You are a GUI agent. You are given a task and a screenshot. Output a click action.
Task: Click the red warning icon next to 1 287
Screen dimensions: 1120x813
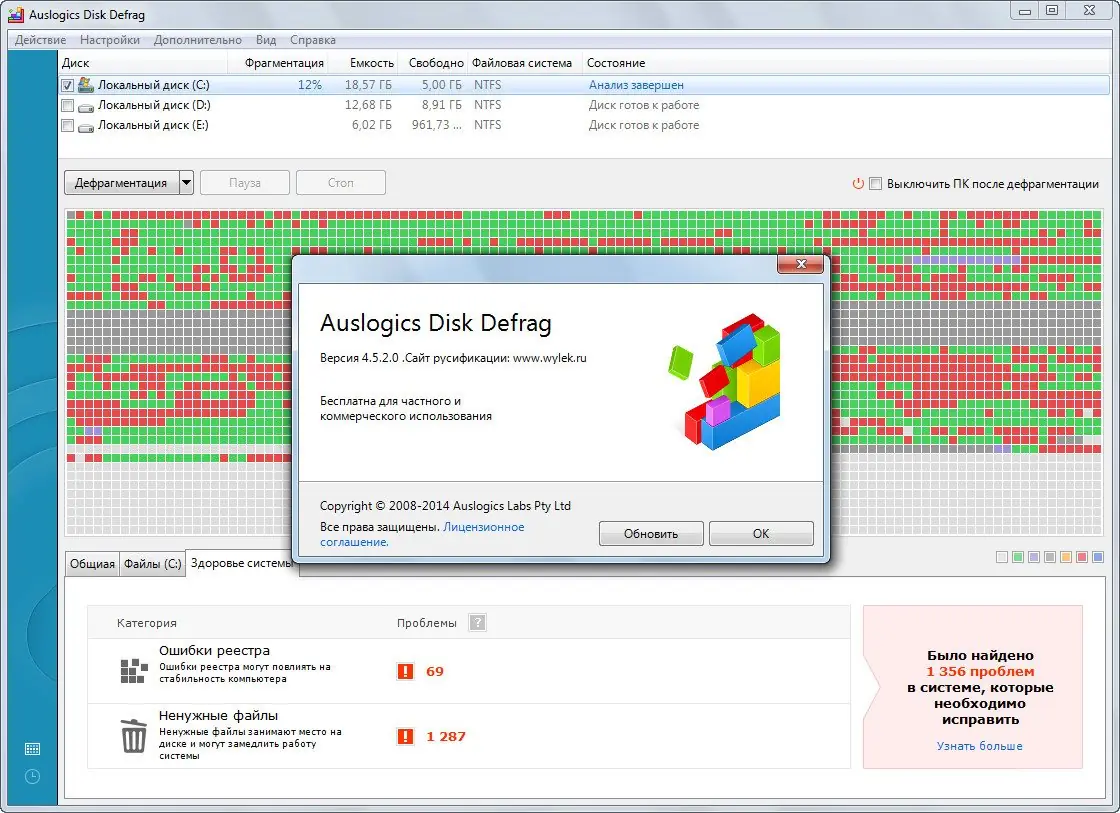pos(405,737)
